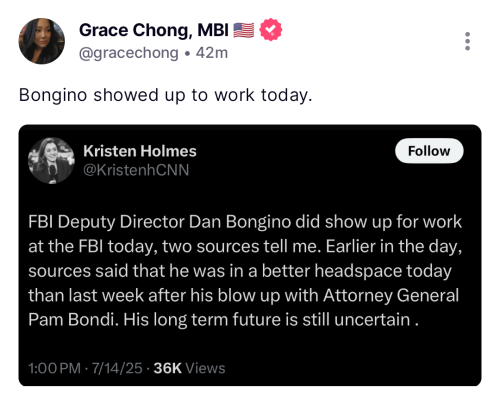
Task: Open the Grace Chong, MBI display name
Action: click(x=154, y=30)
